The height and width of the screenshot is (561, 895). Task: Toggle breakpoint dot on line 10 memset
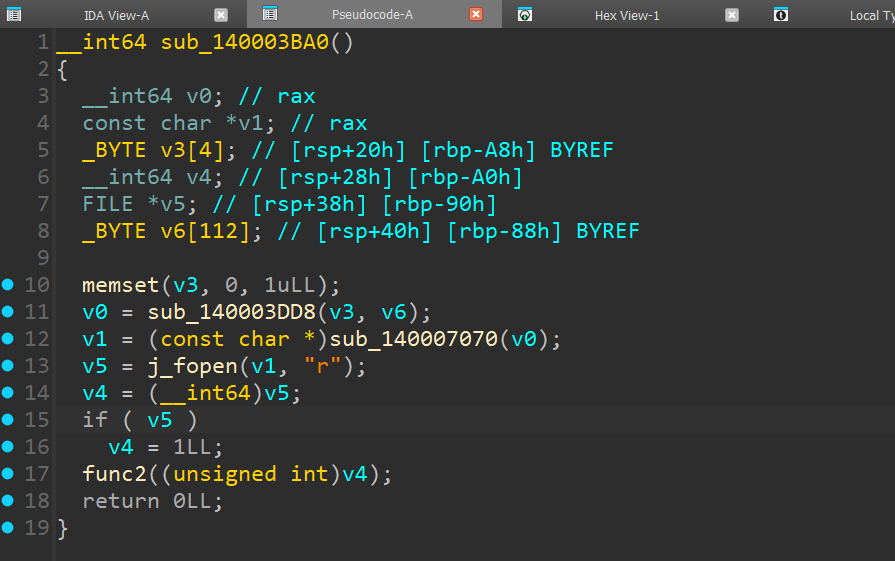(9, 285)
